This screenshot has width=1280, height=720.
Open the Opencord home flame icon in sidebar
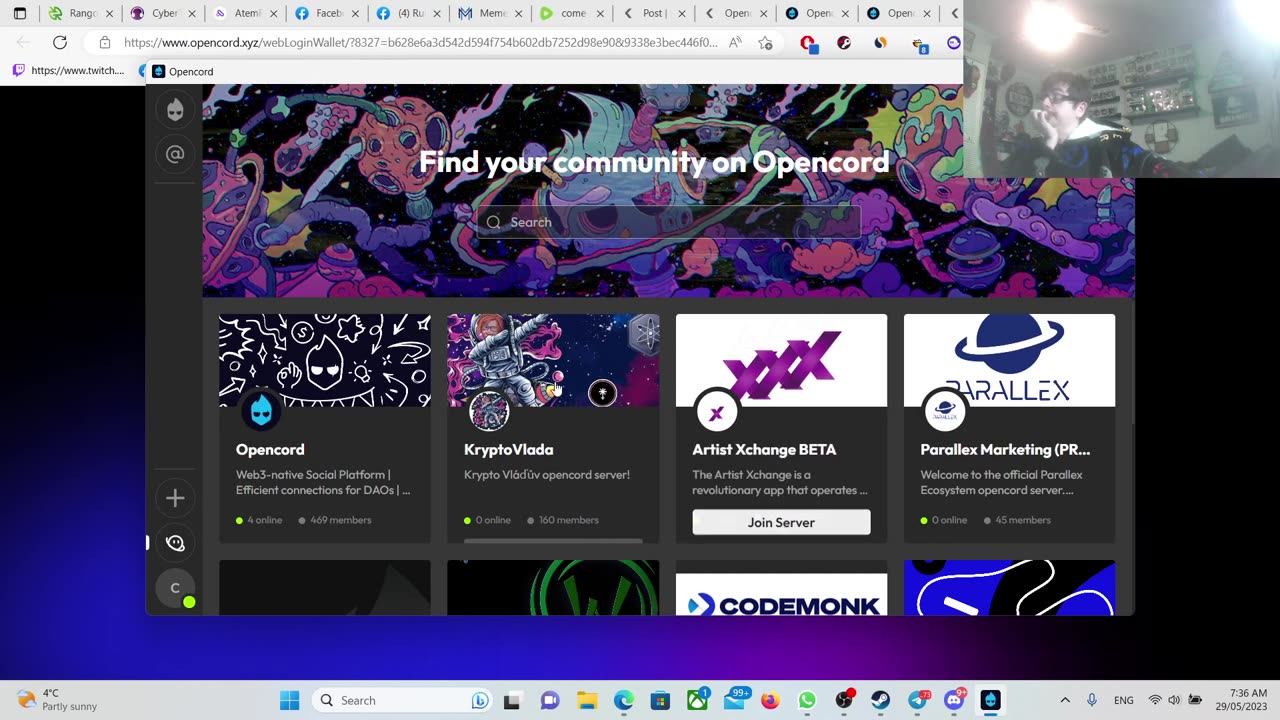tap(175, 109)
